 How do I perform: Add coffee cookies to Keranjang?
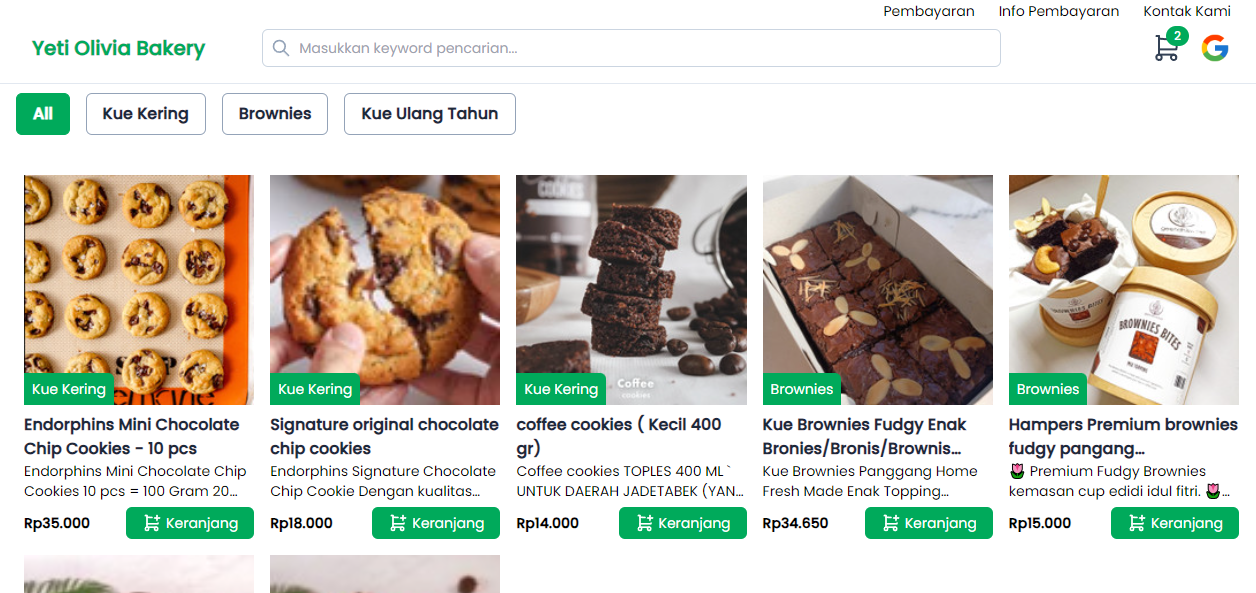point(682,523)
